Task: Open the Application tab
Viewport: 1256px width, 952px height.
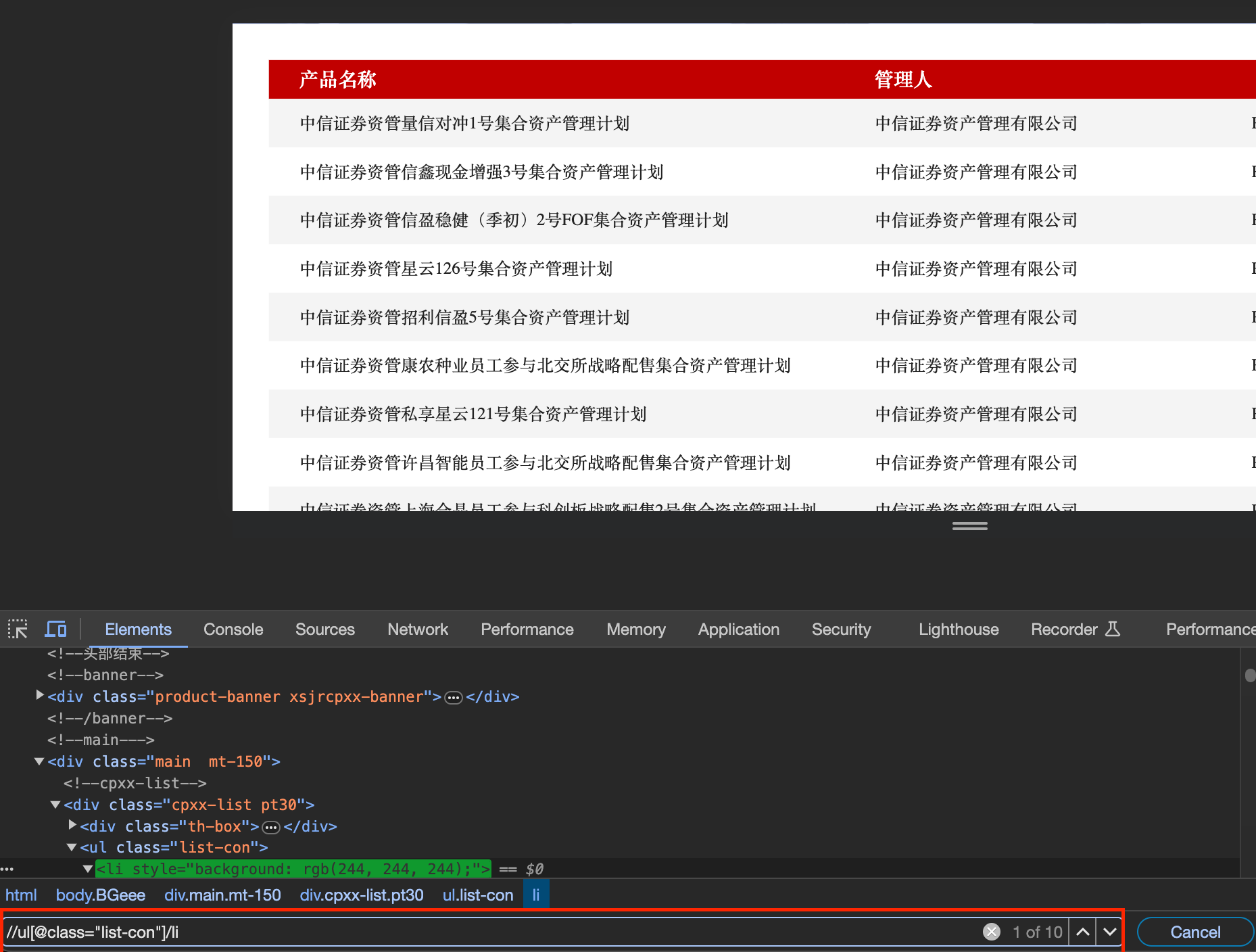Action: (x=739, y=629)
